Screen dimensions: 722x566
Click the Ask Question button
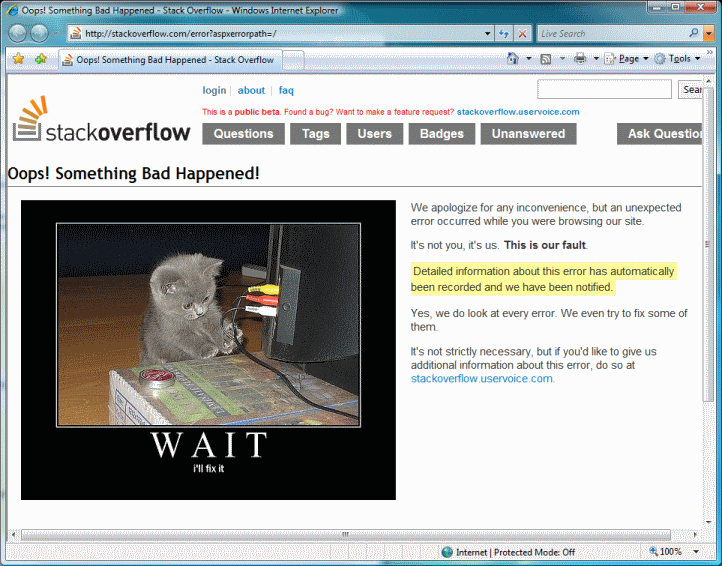[659, 134]
